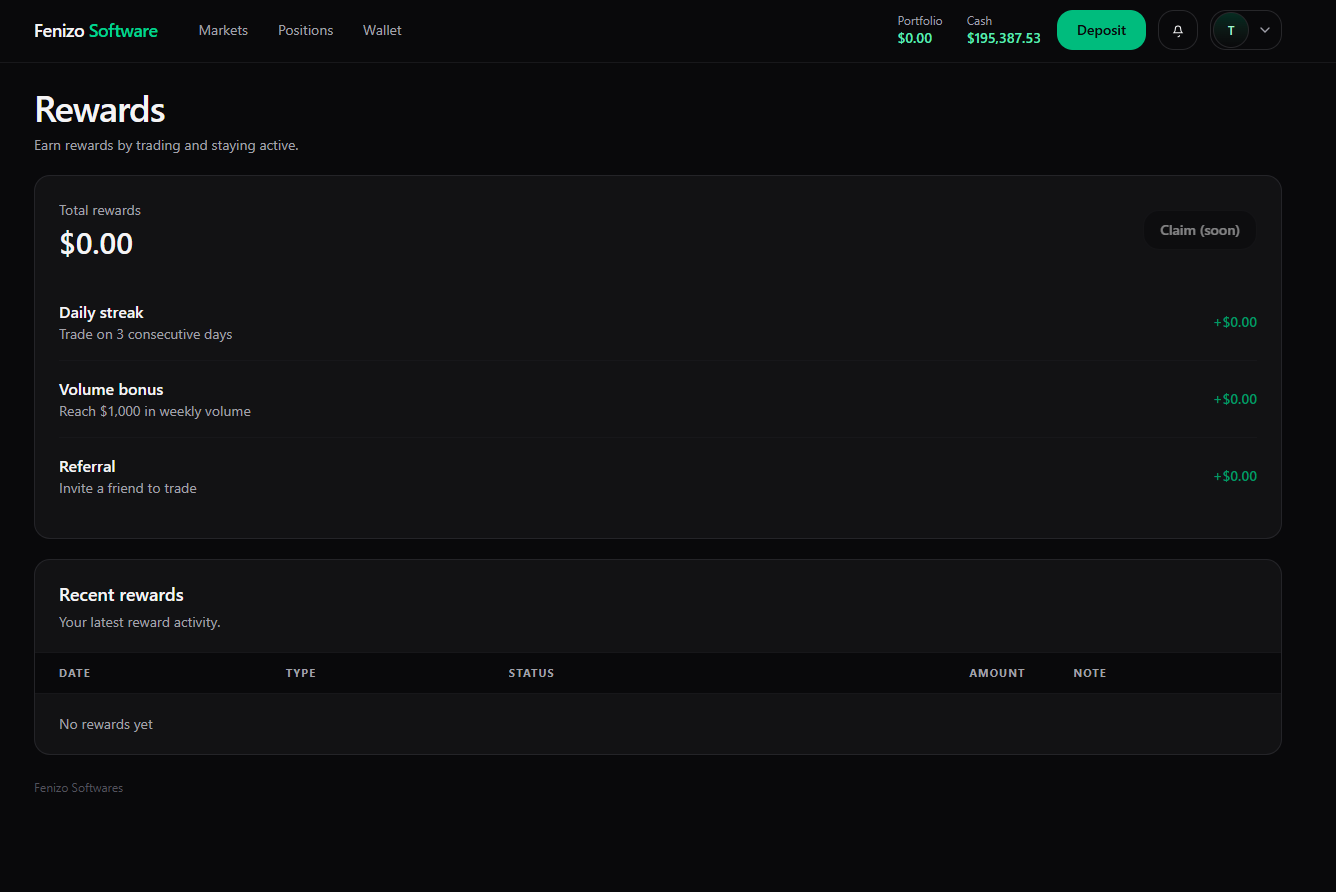1336x892 pixels.
Task: Click the account avatar with letter T
Action: [1231, 30]
